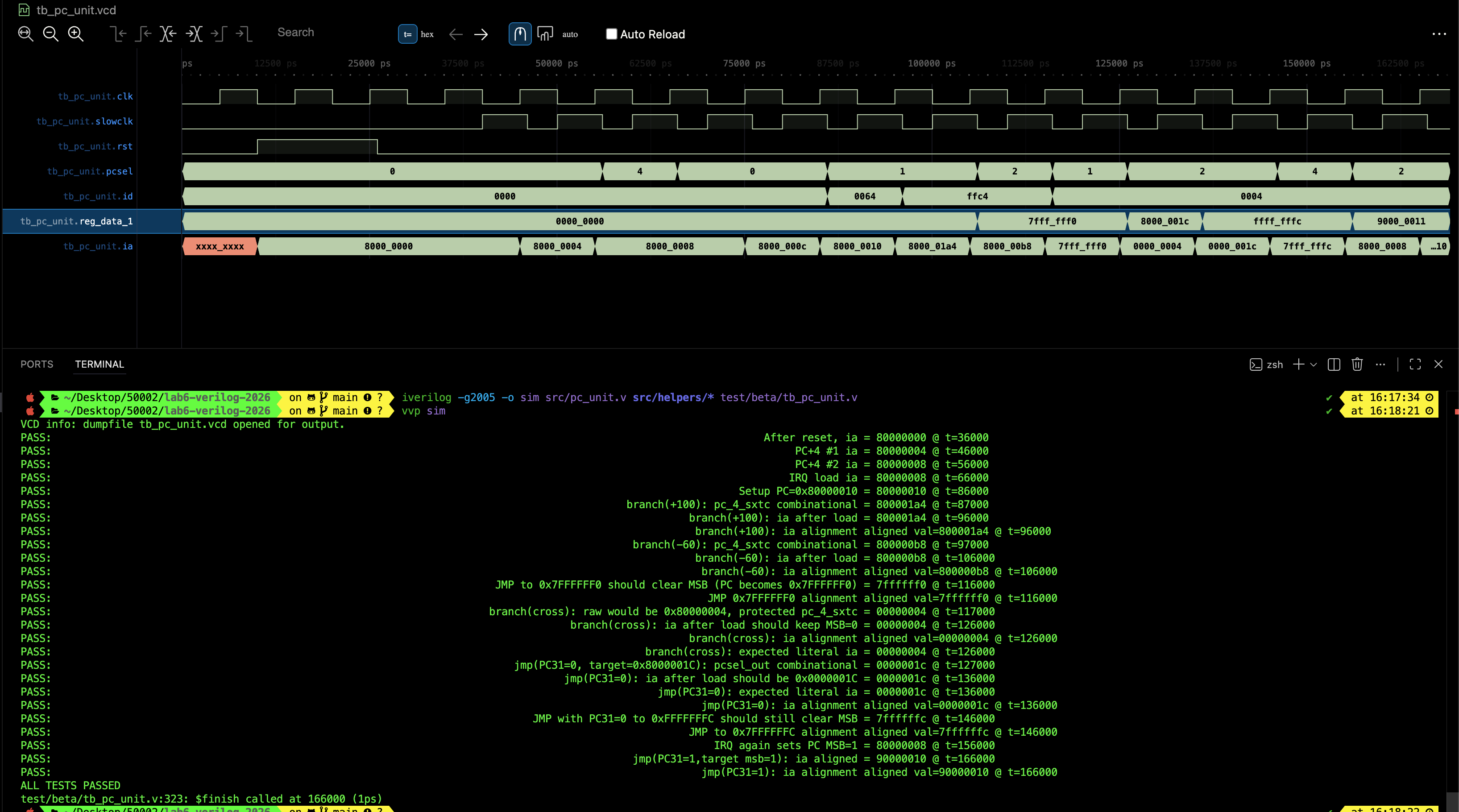Enable the Auto Reload checkbox
1459x812 pixels.
612,34
